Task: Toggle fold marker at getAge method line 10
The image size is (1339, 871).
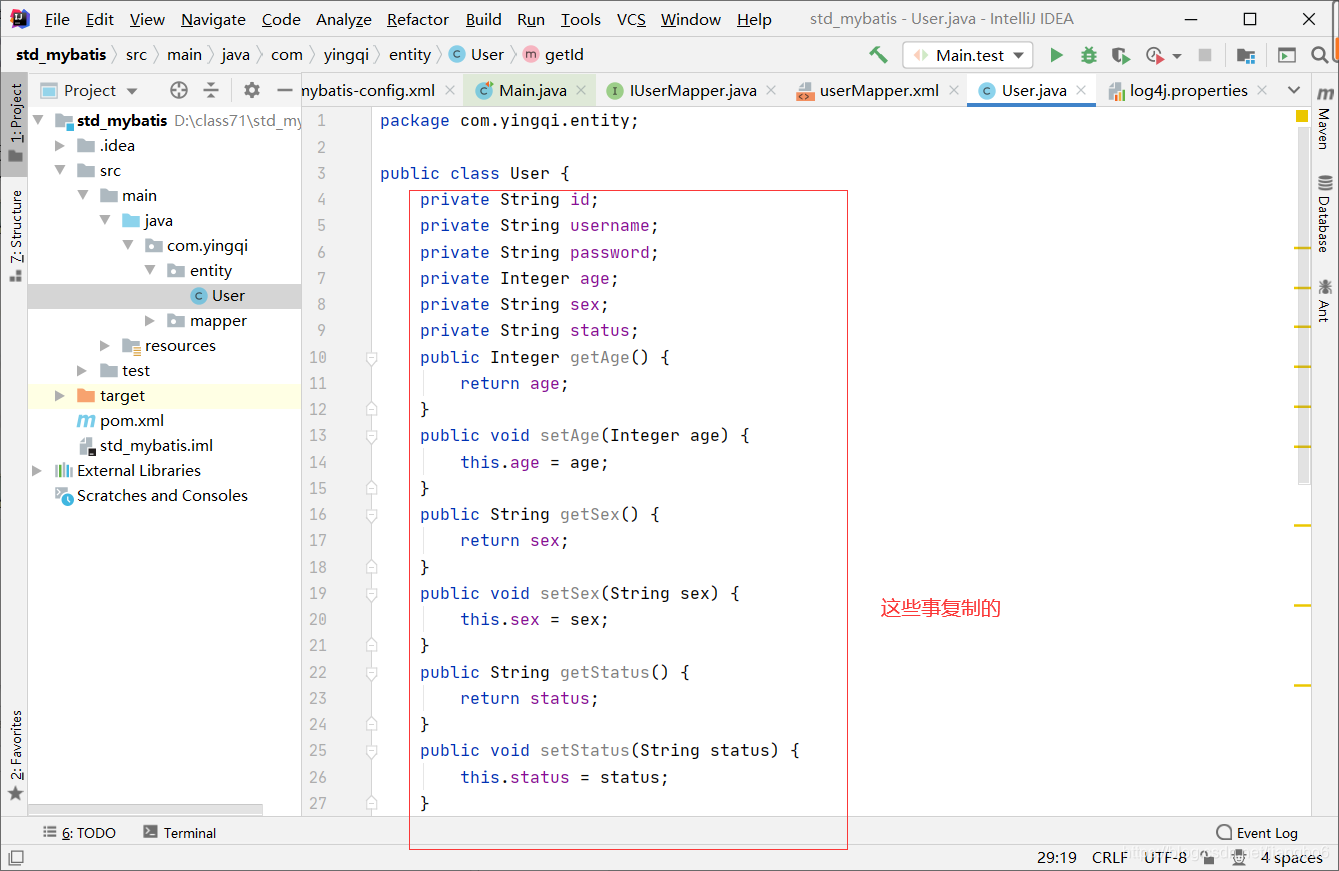Action: 371,357
